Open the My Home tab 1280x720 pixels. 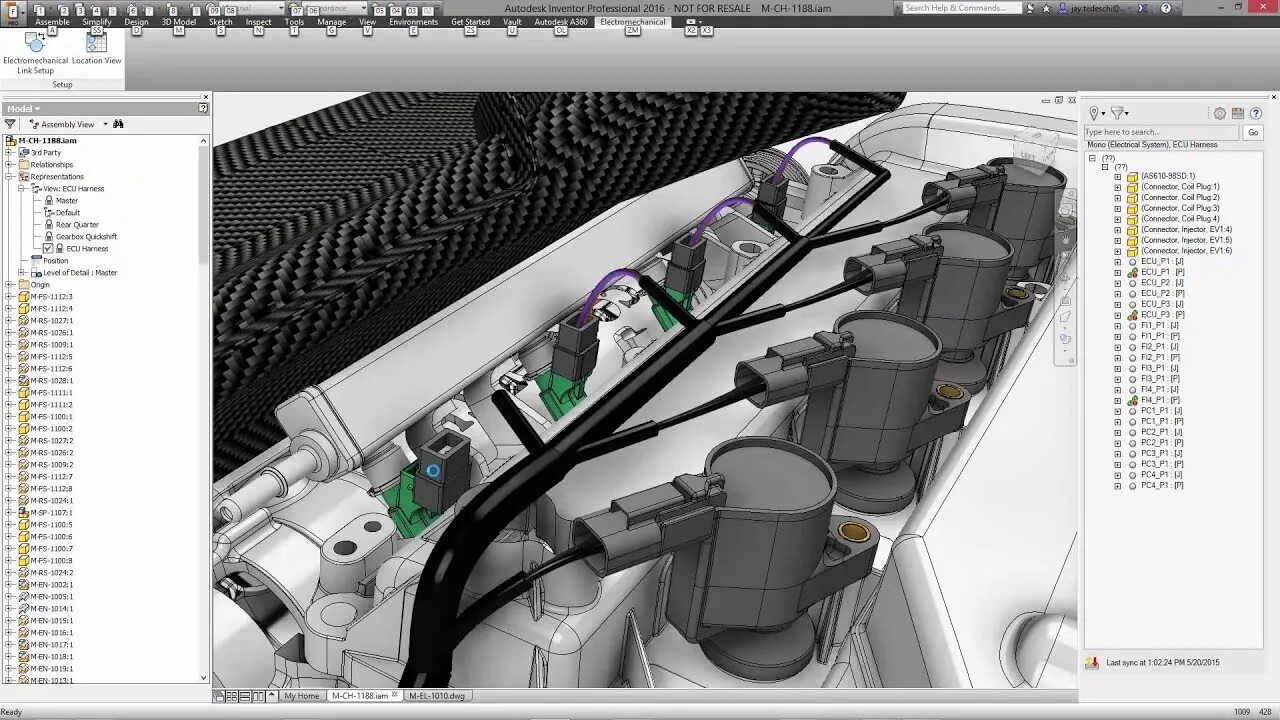tap(302, 695)
